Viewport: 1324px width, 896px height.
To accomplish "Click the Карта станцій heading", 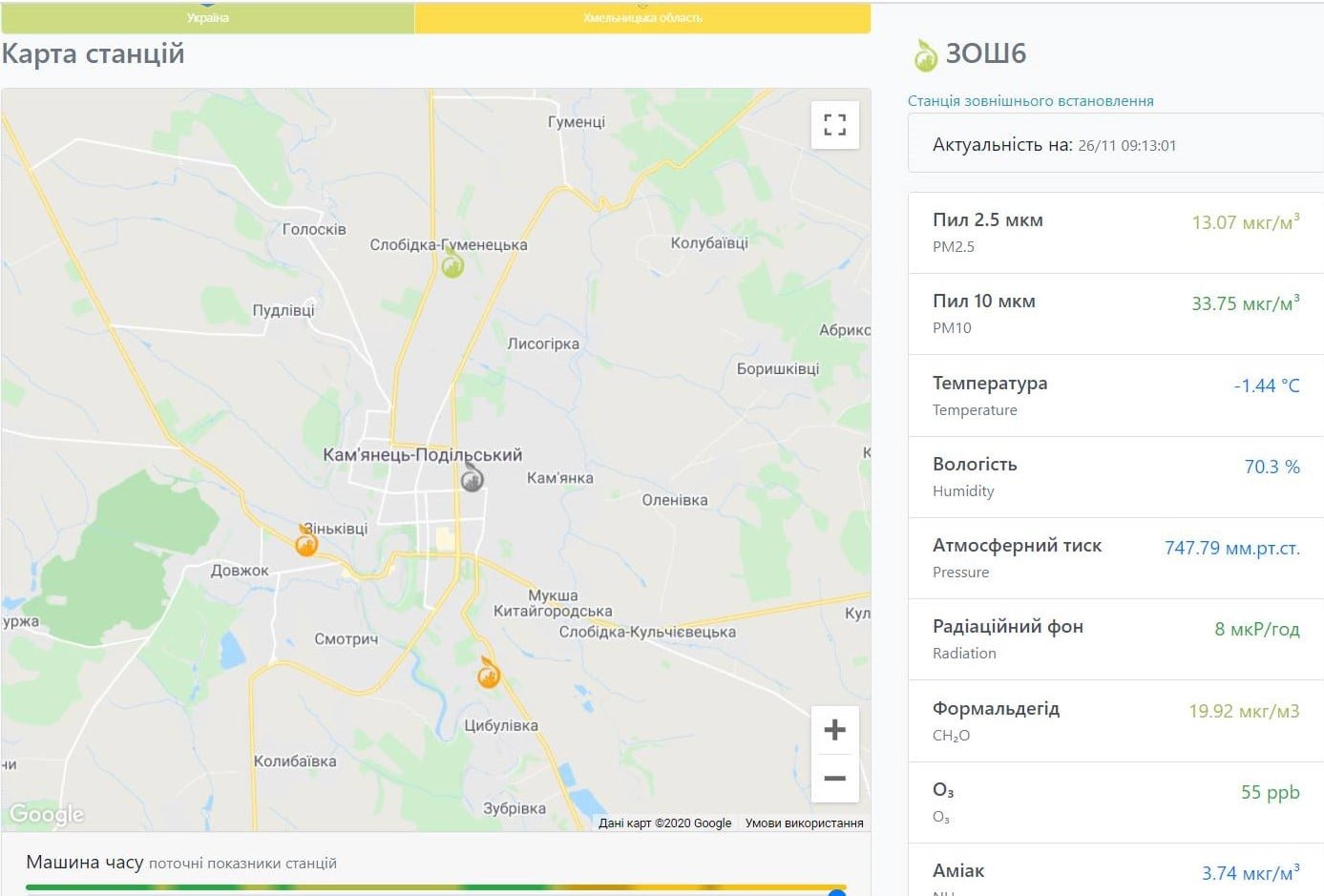I will 93,53.
